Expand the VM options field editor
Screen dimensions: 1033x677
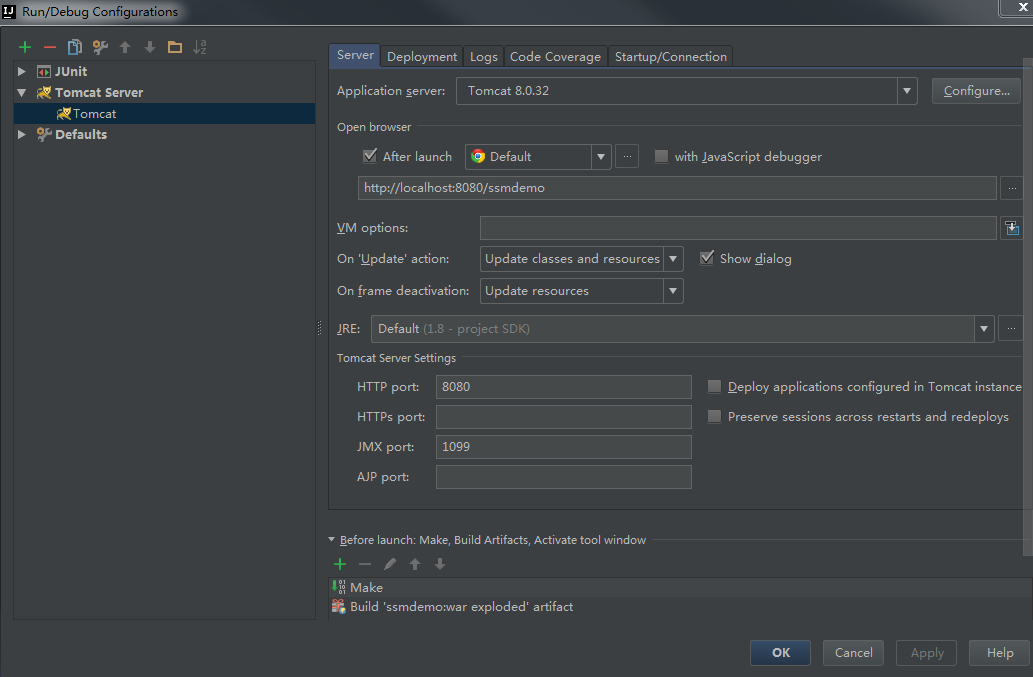[x=1012, y=228]
